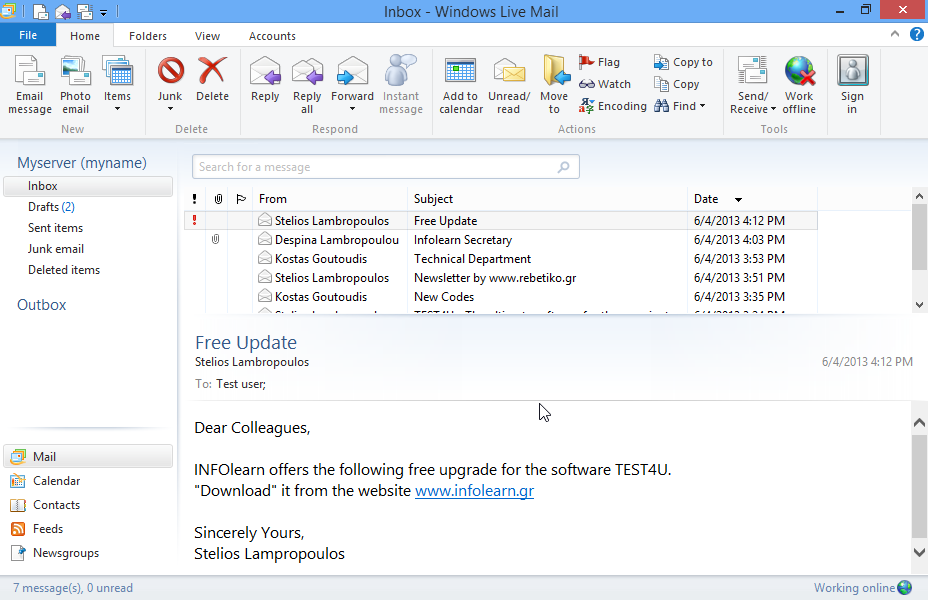This screenshot has width=928, height=600.
Task: Select the New Codes message
Action: point(501,296)
